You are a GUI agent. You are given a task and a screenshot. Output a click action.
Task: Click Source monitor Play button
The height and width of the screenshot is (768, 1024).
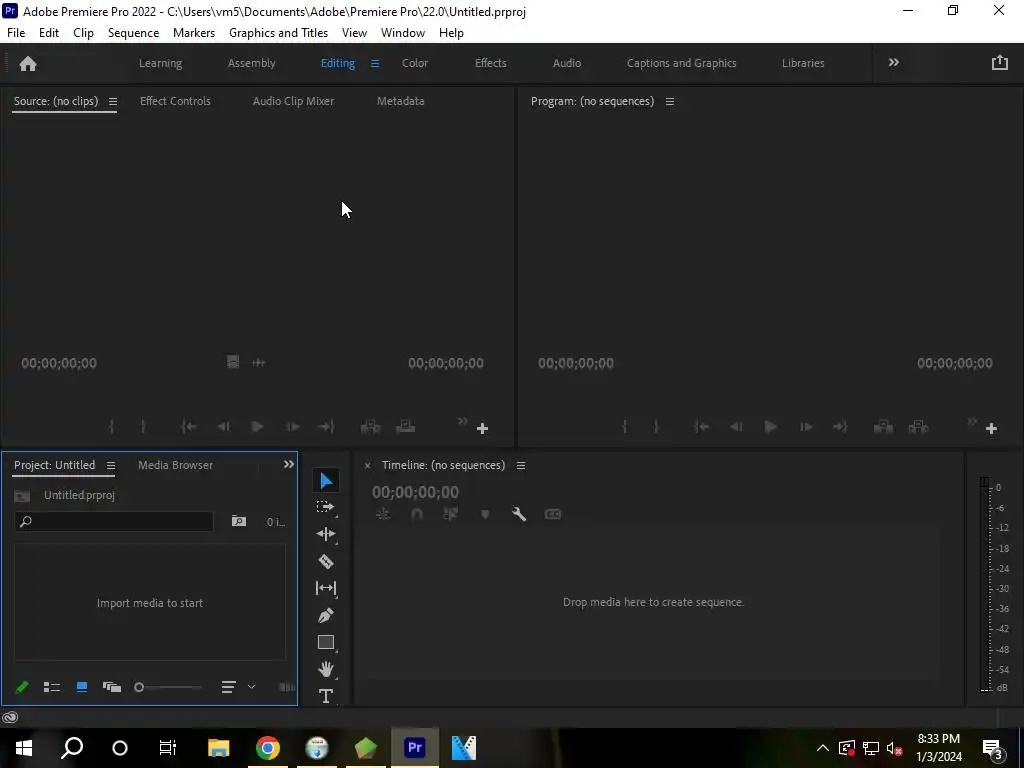(x=257, y=427)
